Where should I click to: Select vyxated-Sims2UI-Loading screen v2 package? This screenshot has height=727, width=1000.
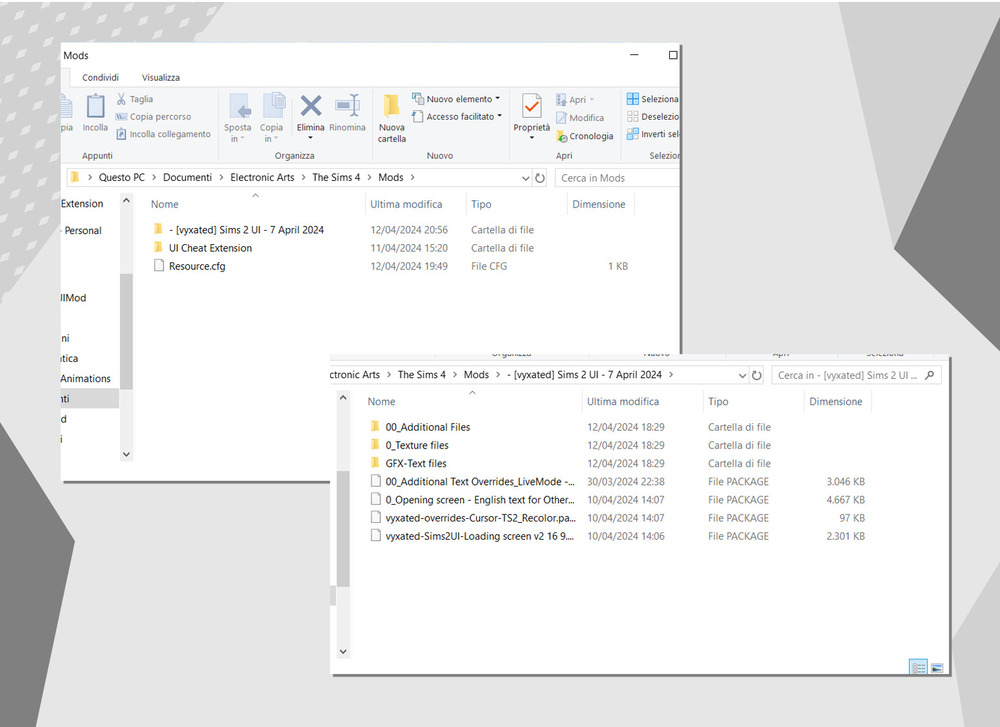[480, 536]
